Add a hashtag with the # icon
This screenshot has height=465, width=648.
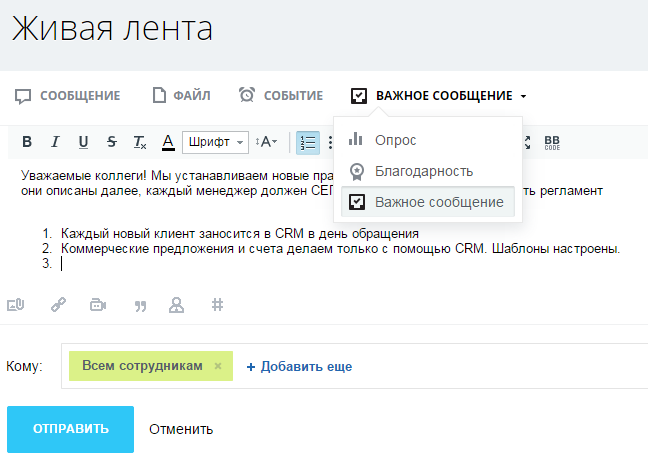click(217, 305)
